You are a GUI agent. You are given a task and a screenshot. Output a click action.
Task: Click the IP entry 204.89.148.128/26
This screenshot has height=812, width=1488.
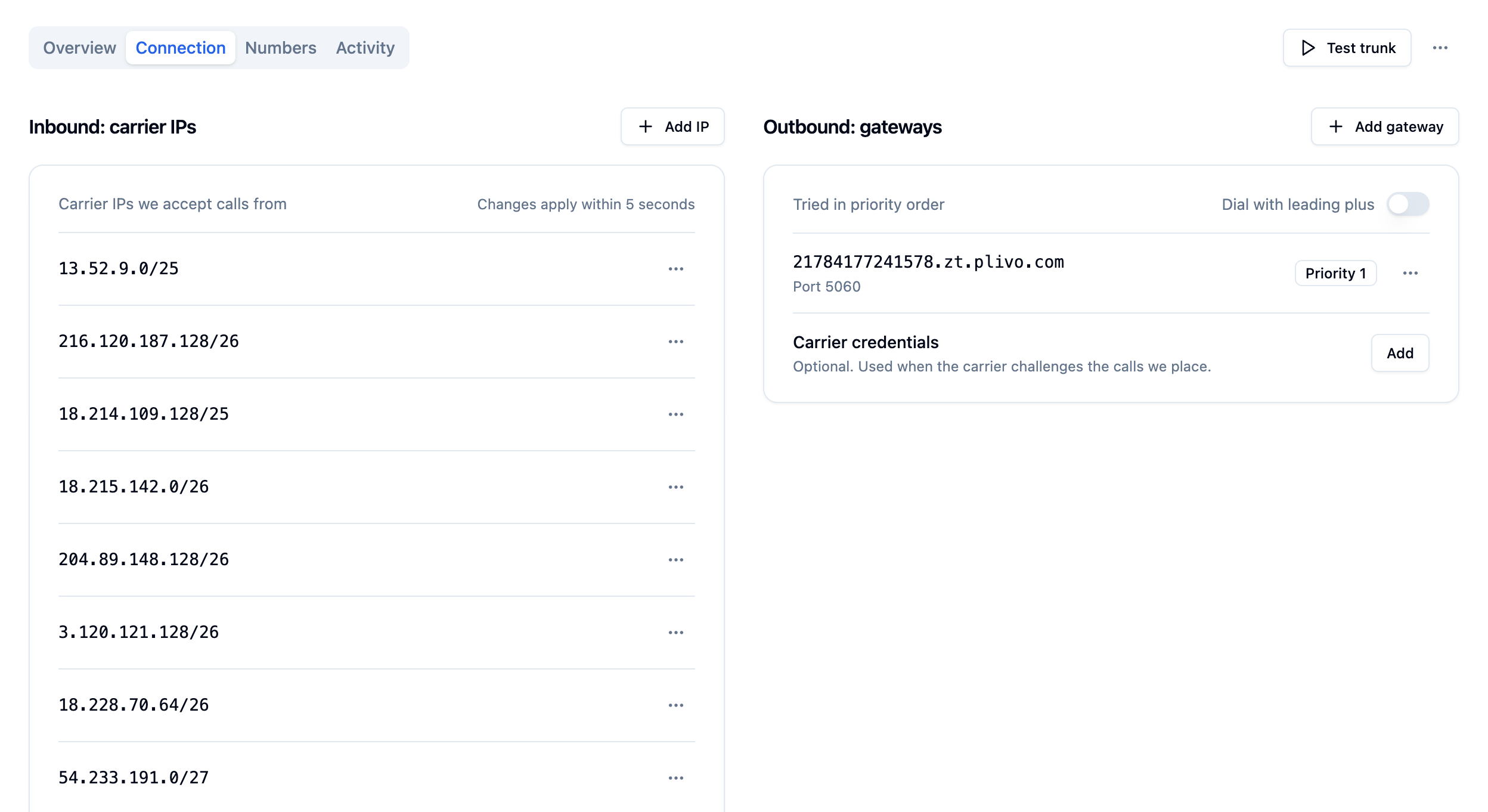pos(144,560)
